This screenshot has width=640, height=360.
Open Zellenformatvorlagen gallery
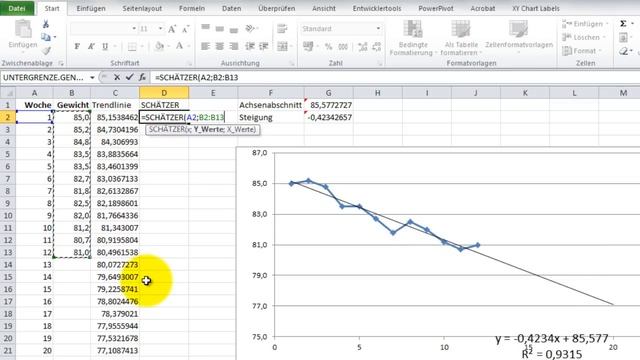point(519,37)
